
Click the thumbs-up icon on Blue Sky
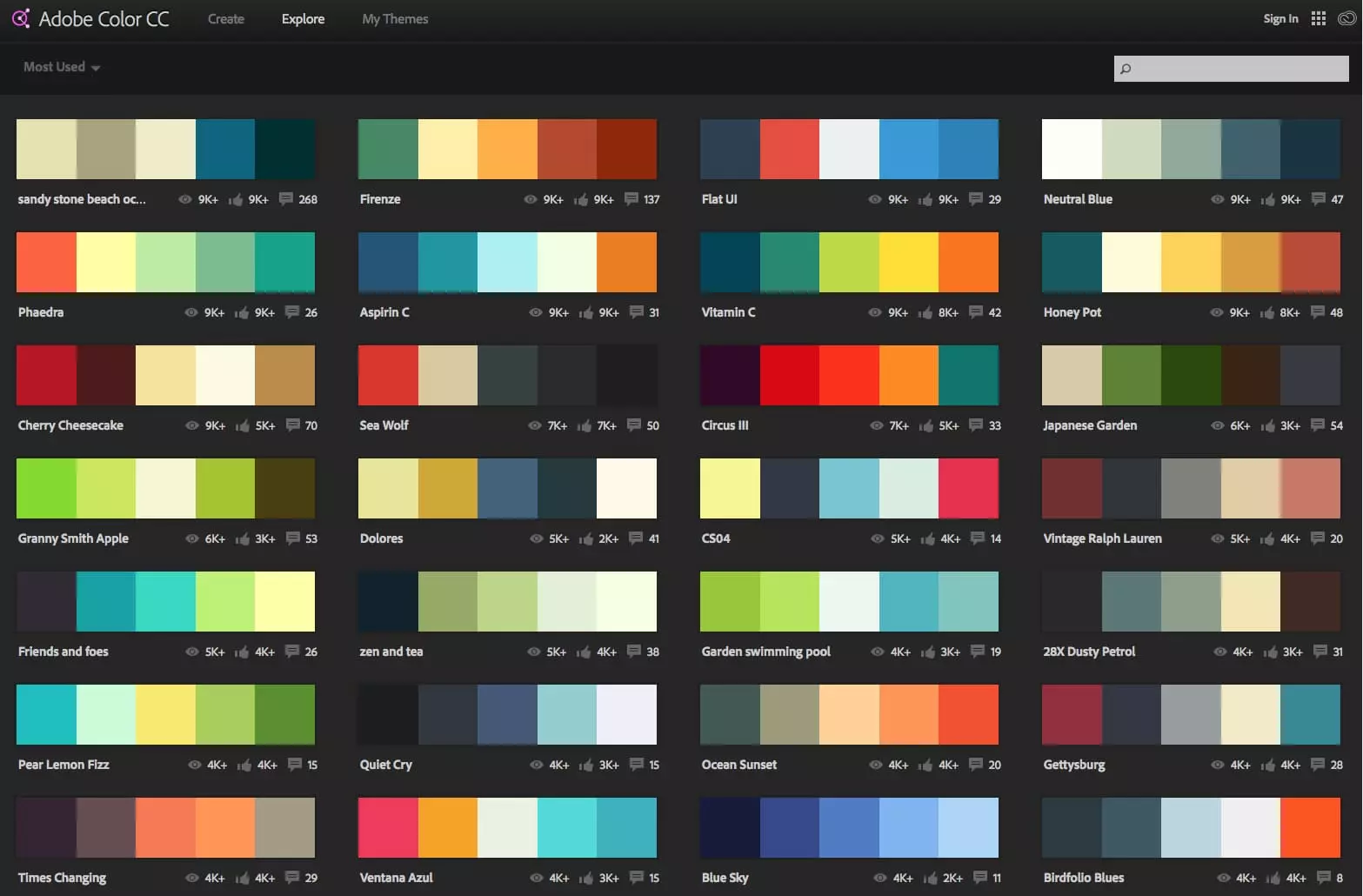930,879
